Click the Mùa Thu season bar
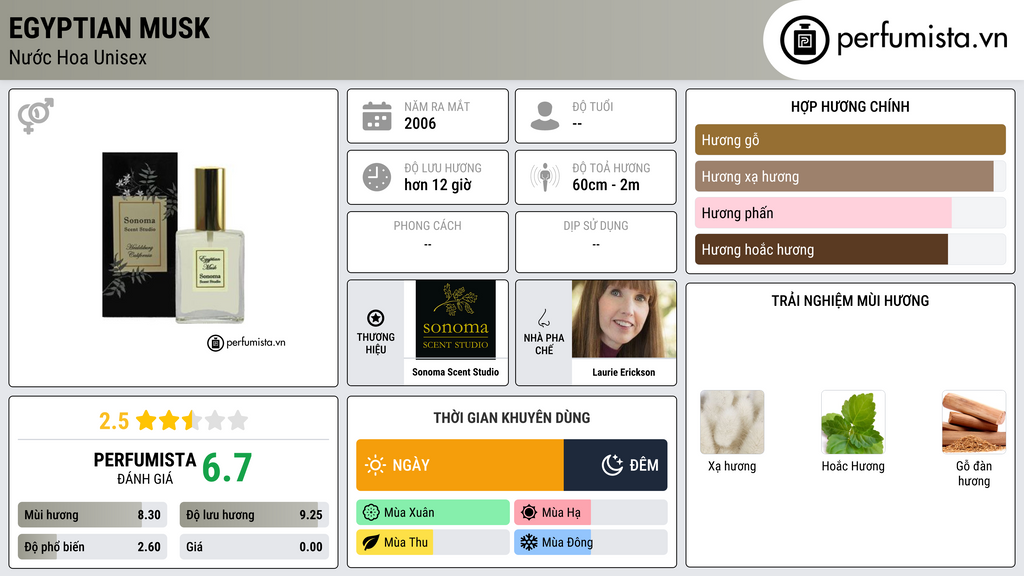Screen dimensions: 1024x576 click(x=433, y=542)
